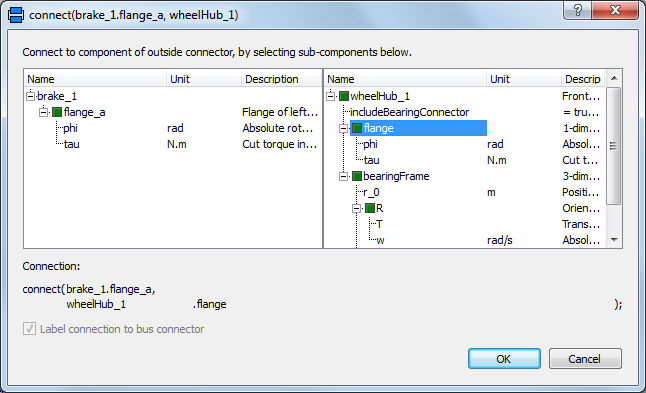
Task: Toggle Label connection to bus connector checkbox
Action: coord(29,329)
